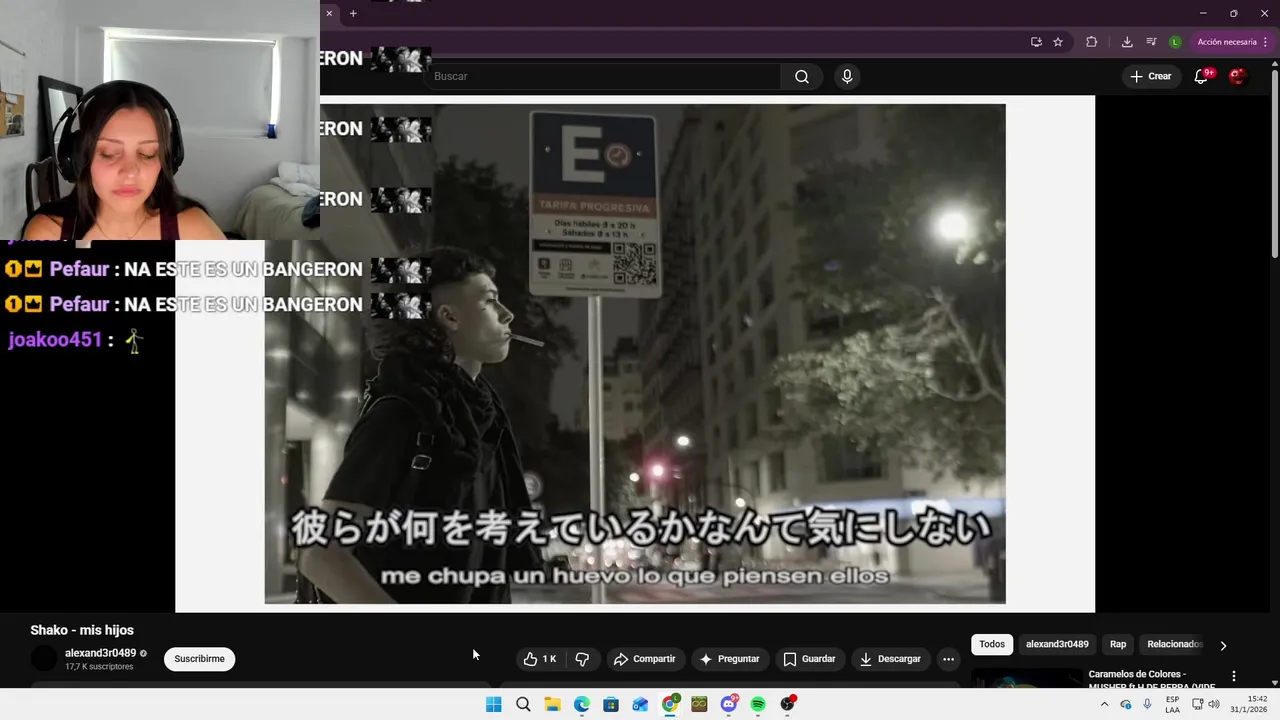This screenshot has height=720, width=1280.
Task: Type in the Buscar search field
Action: point(603,77)
